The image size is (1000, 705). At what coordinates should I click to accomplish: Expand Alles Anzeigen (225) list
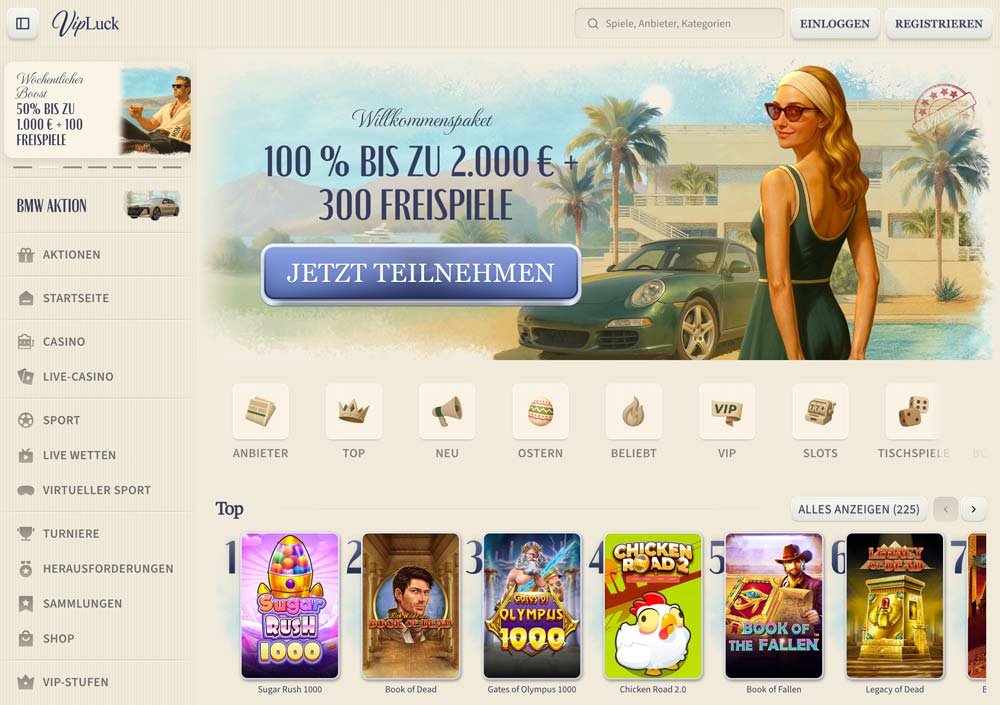point(858,509)
